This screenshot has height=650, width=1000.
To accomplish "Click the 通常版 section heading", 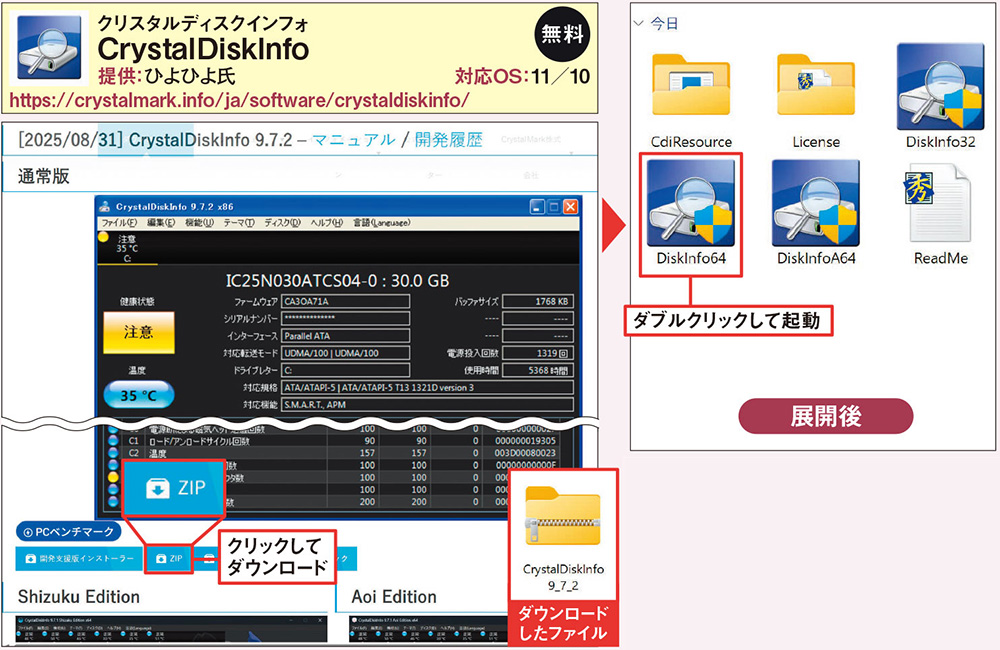I will point(43,176).
